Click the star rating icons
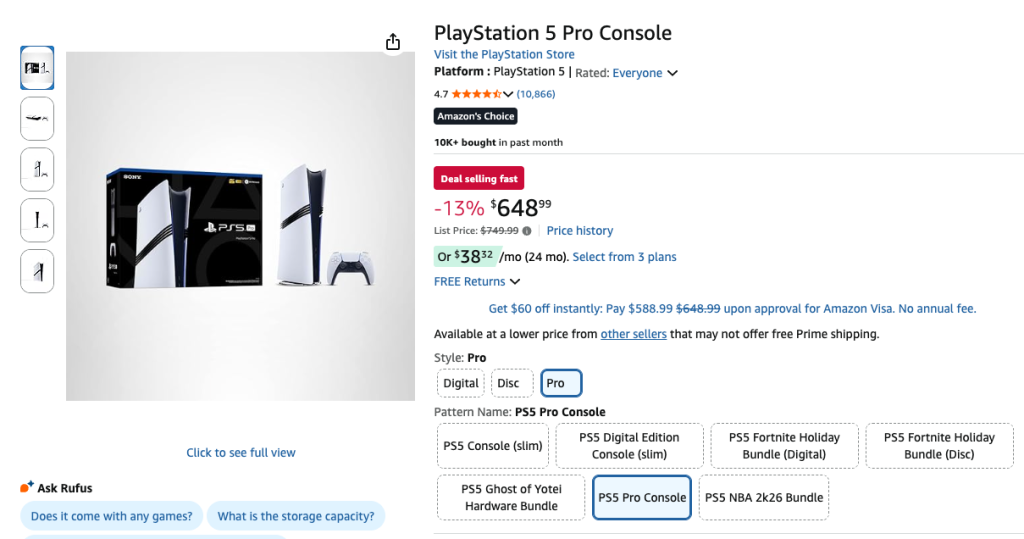 pos(476,94)
